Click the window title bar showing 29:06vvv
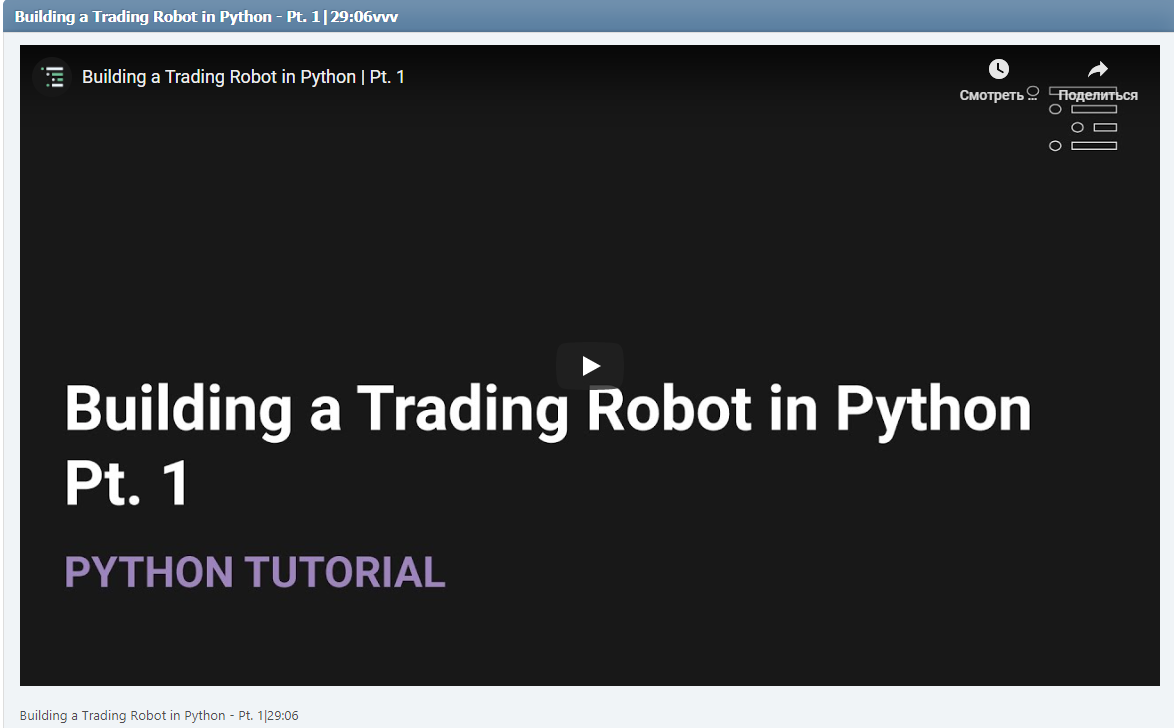The height and width of the screenshot is (728, 1174). tap(587, 16)
